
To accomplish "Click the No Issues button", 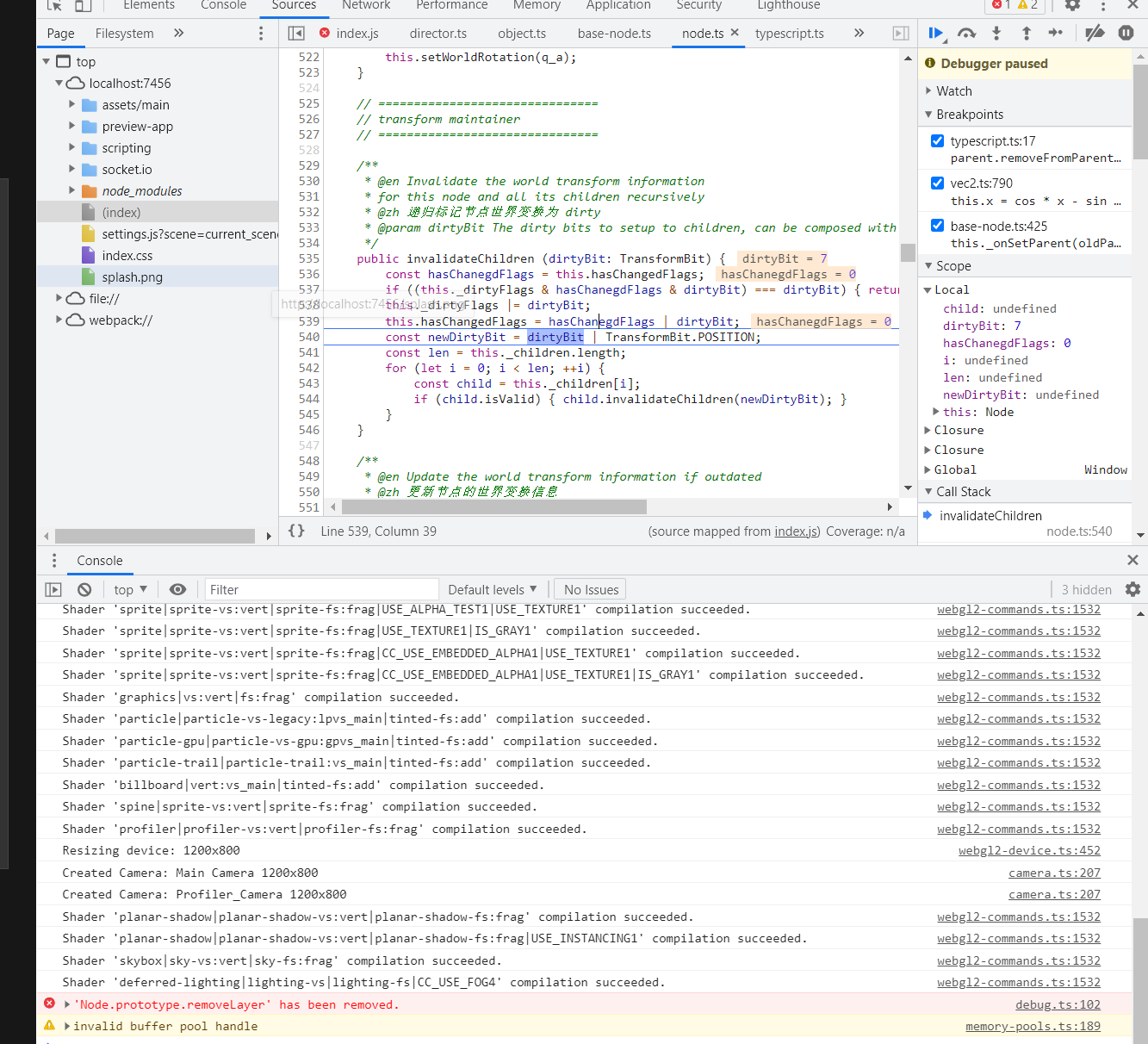I will click(x=591, y=589).
